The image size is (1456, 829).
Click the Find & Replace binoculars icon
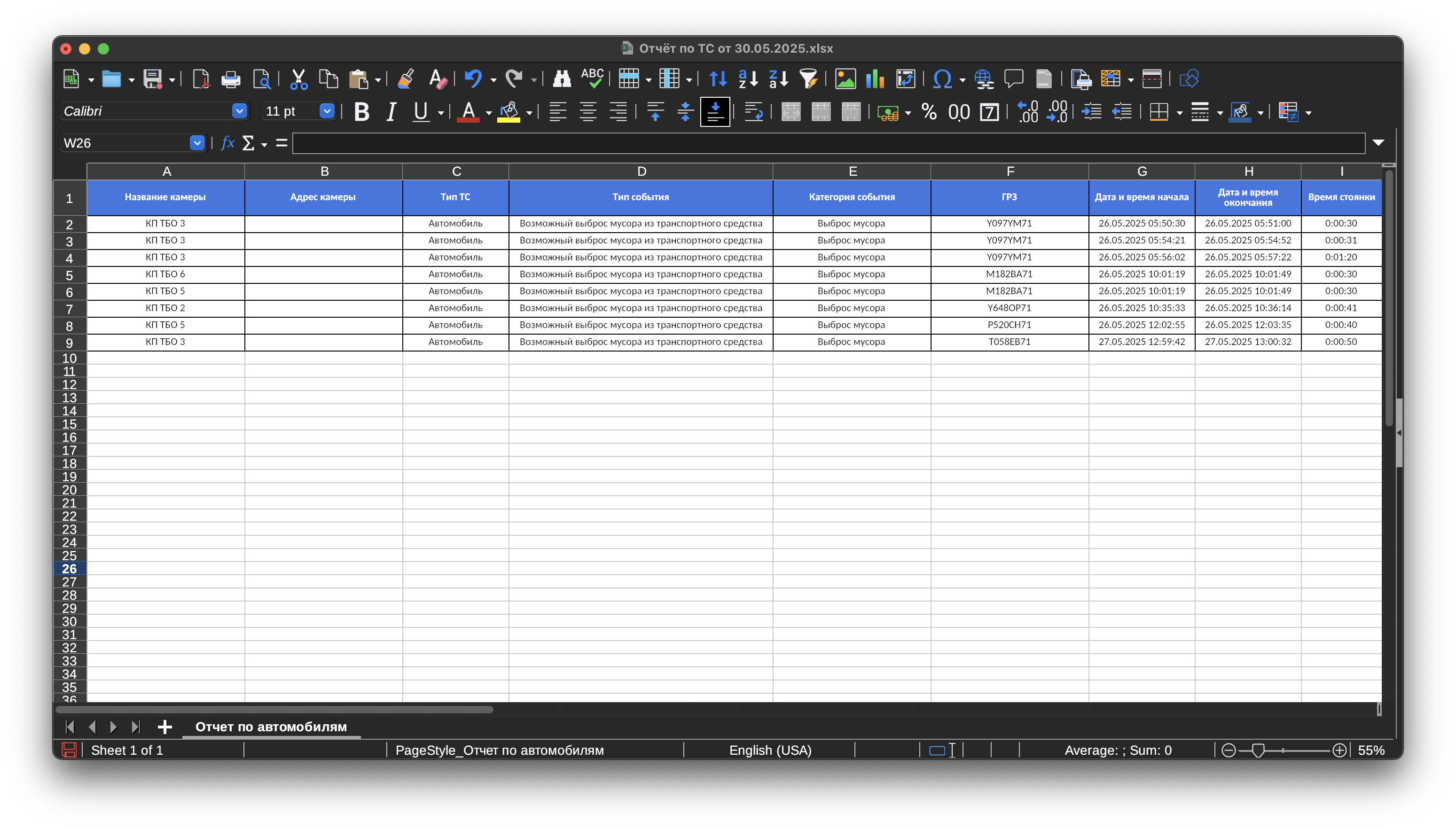pos(562,78)
